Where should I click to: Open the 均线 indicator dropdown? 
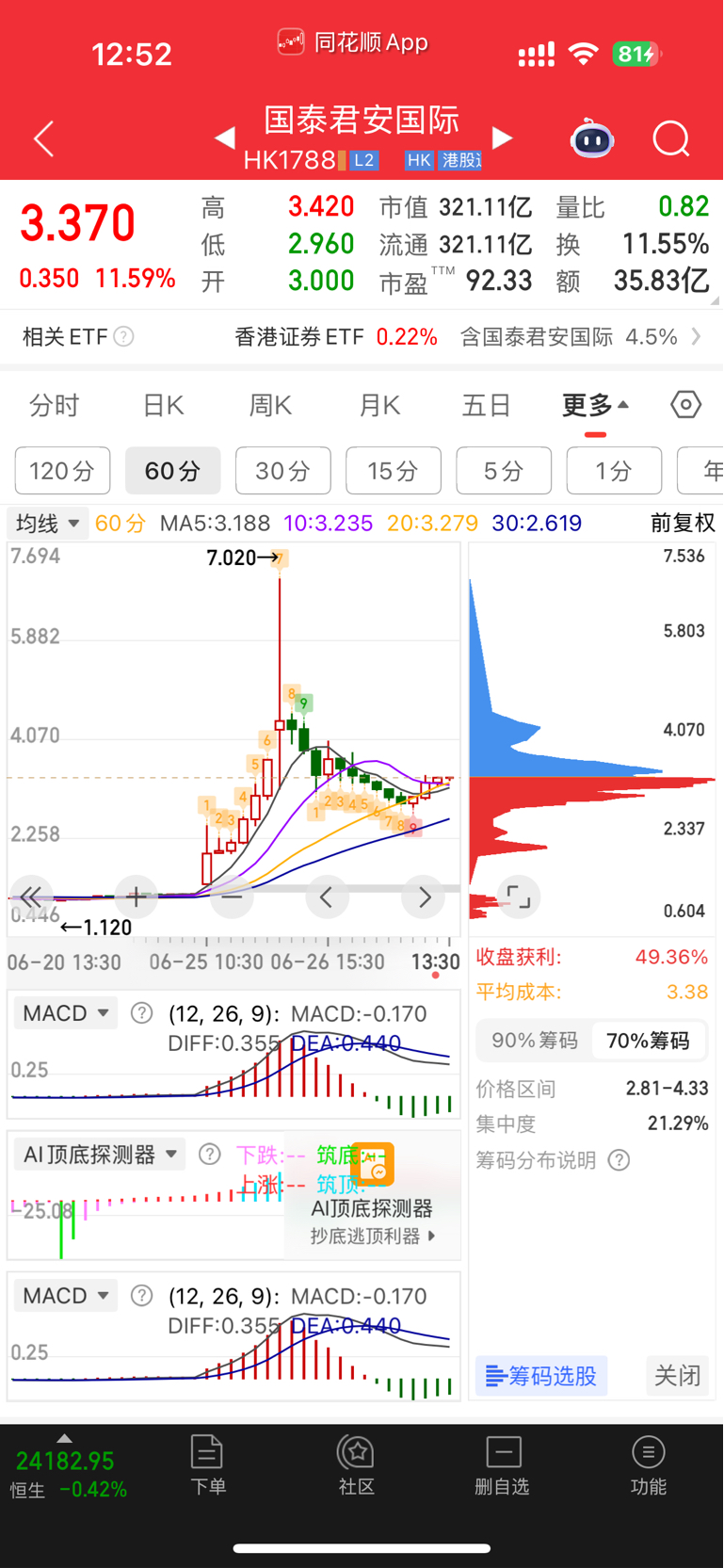(48, 523)
